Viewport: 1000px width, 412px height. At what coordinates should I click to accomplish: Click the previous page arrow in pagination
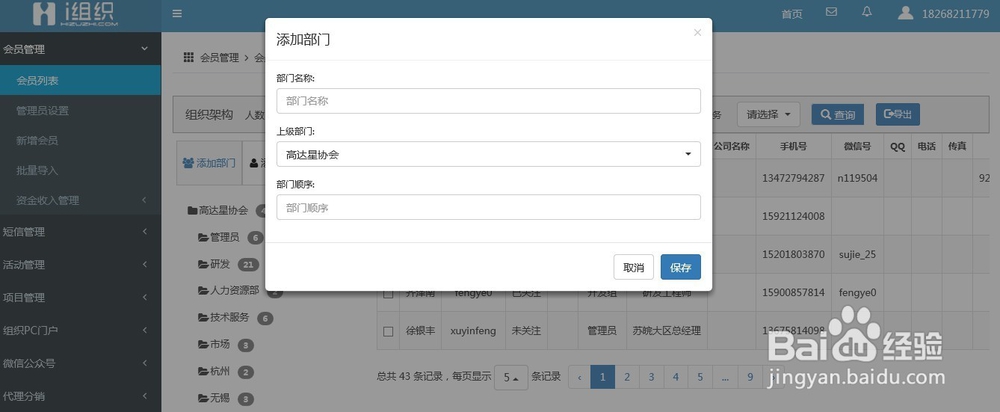[x=579, y=377]
